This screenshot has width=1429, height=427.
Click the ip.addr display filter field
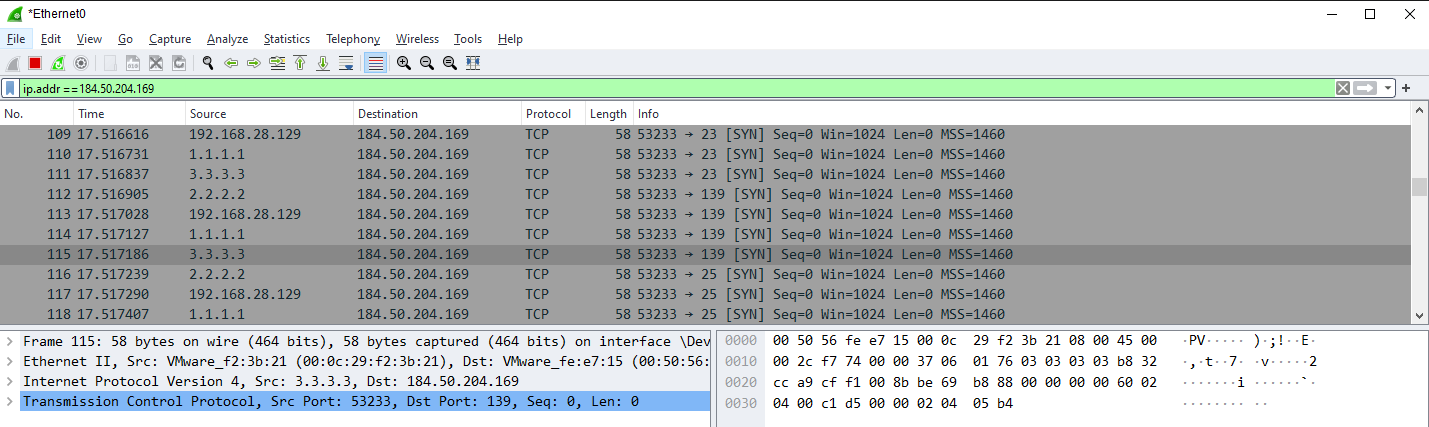pos(600,88)
